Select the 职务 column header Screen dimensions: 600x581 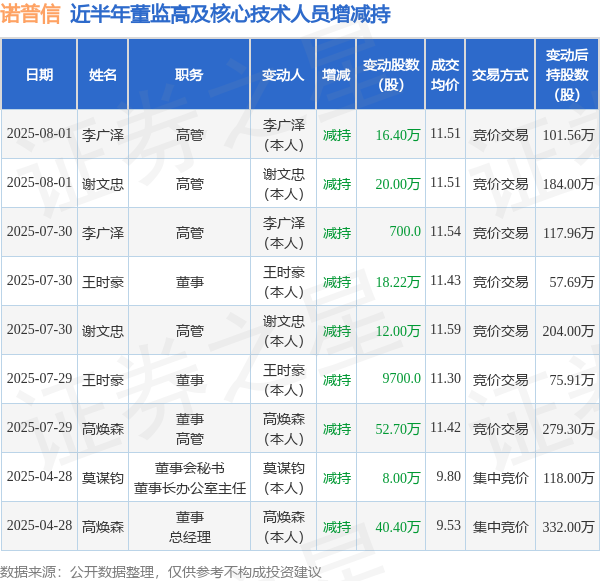189,75
